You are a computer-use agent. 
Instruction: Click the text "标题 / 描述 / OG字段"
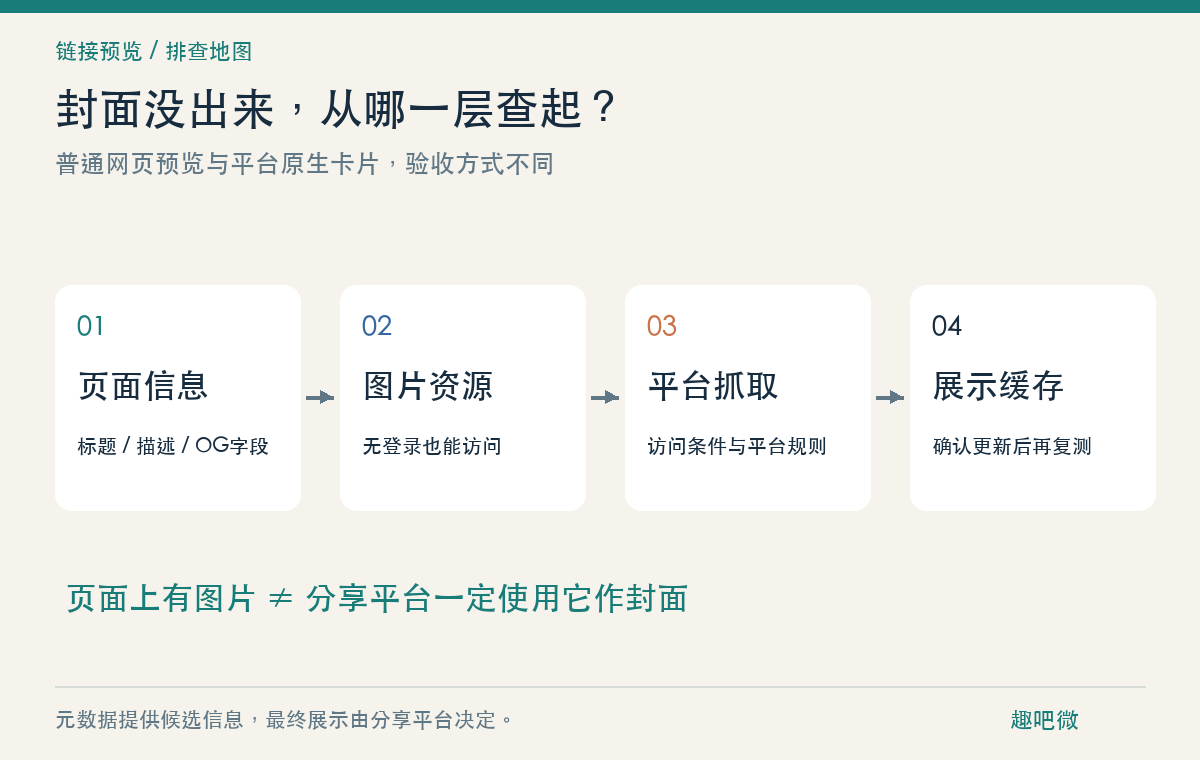[x=173, y=446]
